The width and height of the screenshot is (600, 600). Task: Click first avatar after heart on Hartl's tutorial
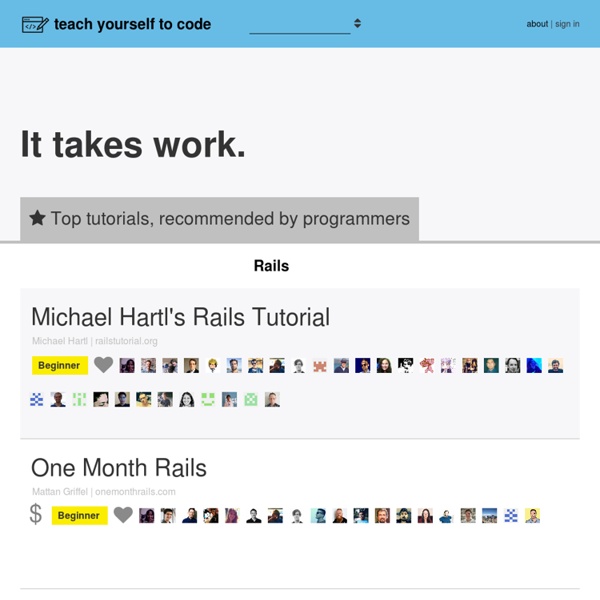[127, 365]
